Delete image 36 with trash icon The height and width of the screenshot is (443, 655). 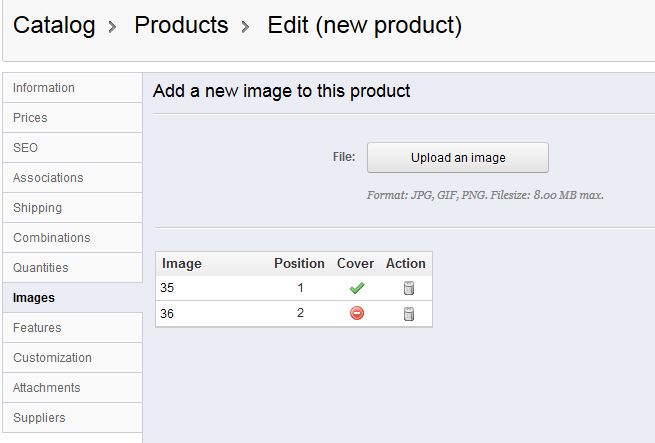click(408, 314)
